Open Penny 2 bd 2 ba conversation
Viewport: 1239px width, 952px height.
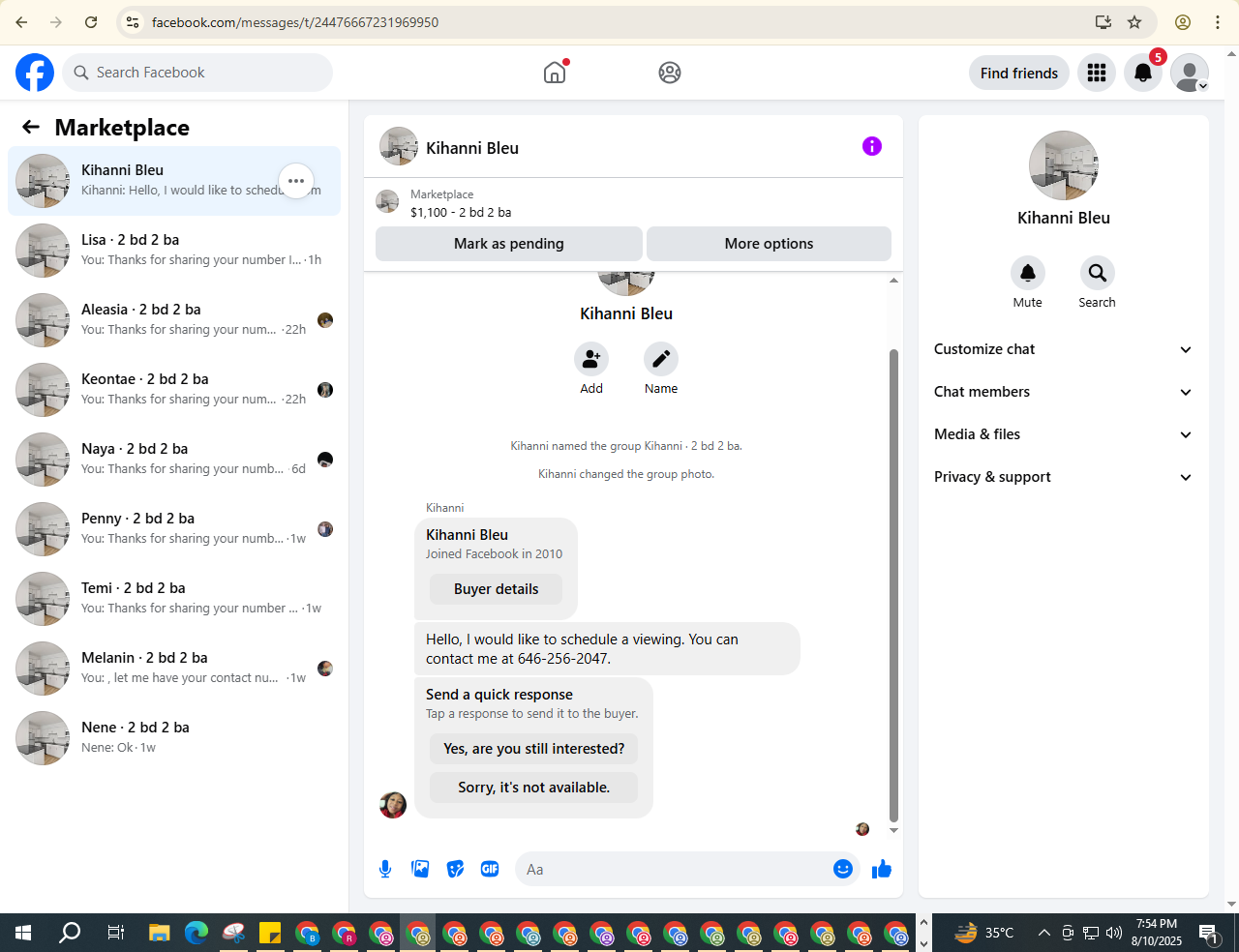tap(174, 529)
